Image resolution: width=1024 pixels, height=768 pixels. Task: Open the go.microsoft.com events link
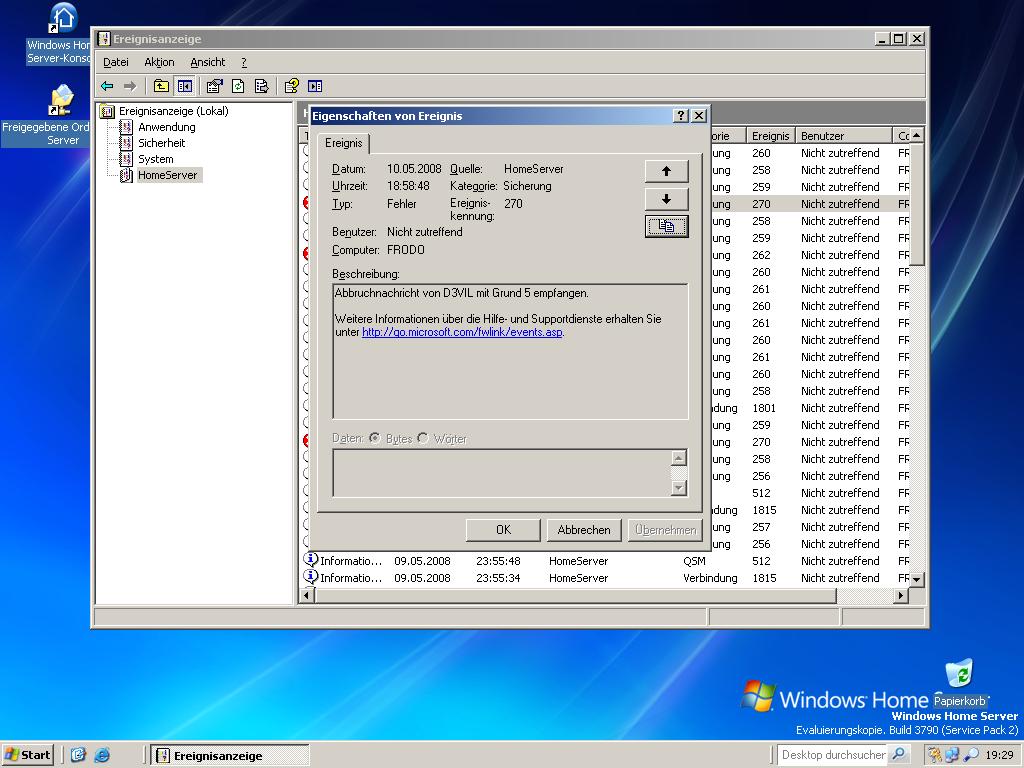[x=462, y=332]
